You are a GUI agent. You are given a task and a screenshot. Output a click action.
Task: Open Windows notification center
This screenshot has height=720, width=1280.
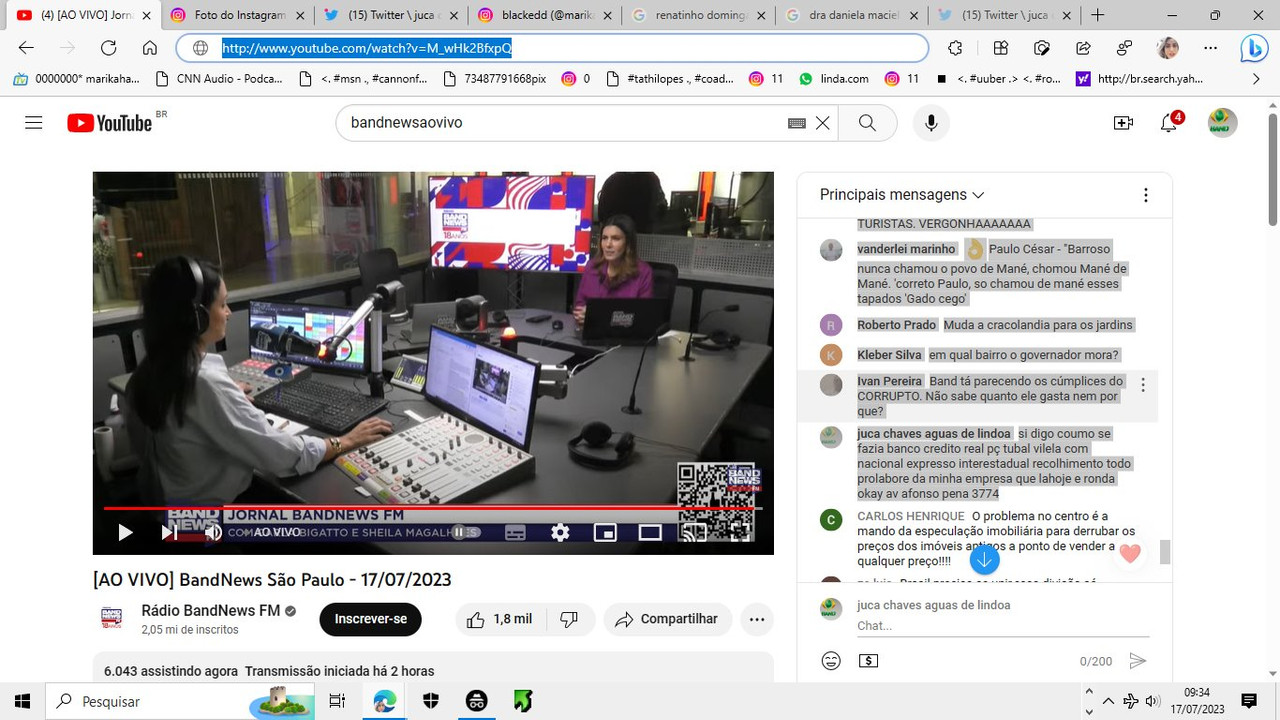(x=1248, y=701)
